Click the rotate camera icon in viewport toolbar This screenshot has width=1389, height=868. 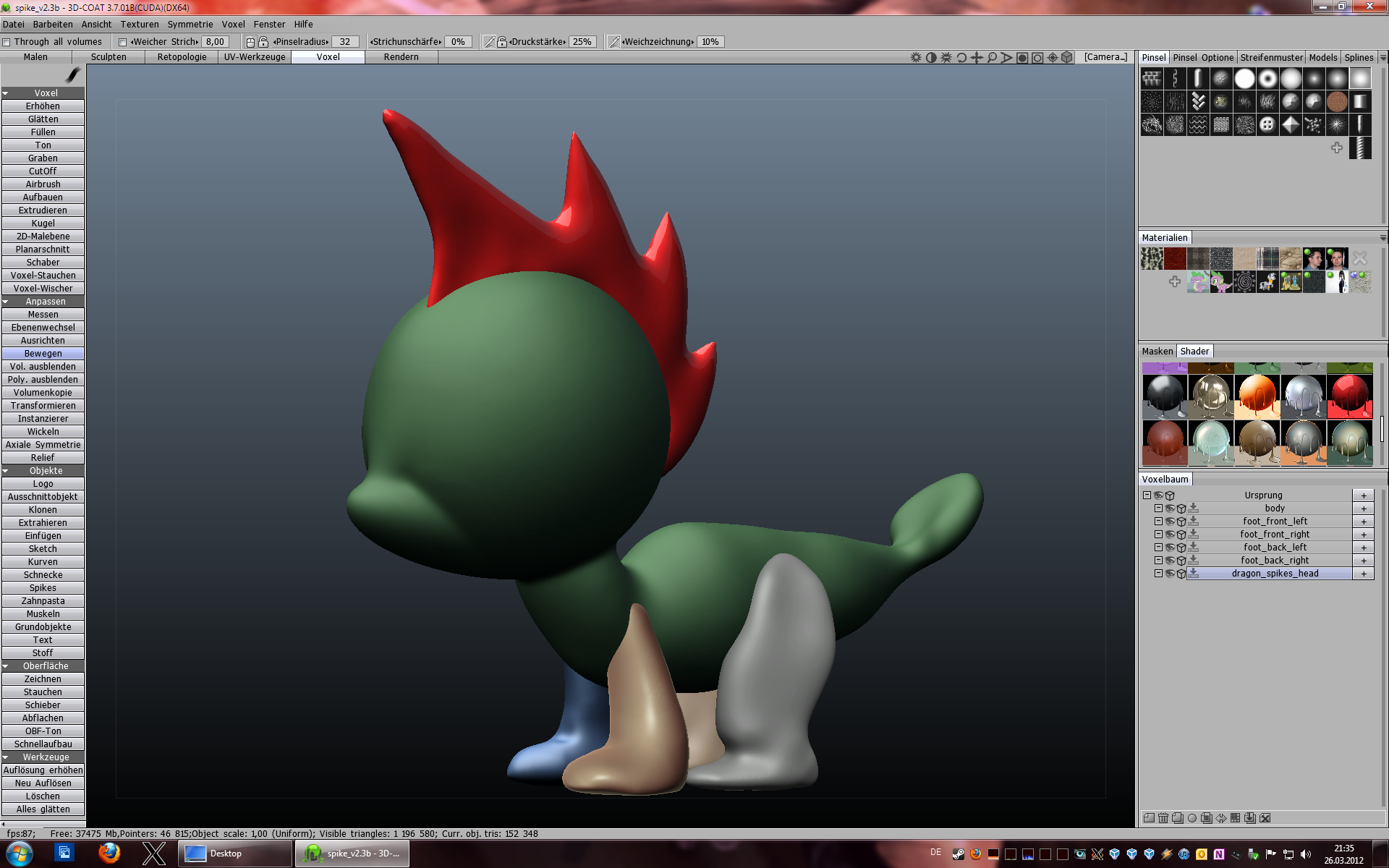(x=961, y=58)
